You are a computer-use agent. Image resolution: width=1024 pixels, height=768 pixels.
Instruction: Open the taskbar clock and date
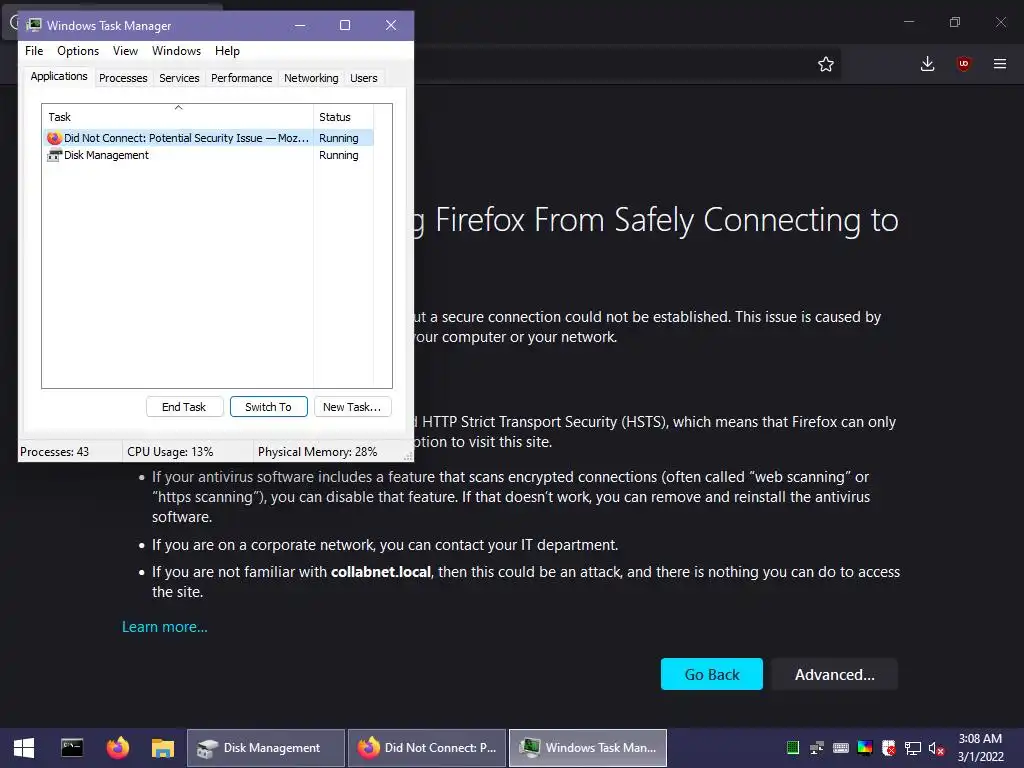point(980,748)
